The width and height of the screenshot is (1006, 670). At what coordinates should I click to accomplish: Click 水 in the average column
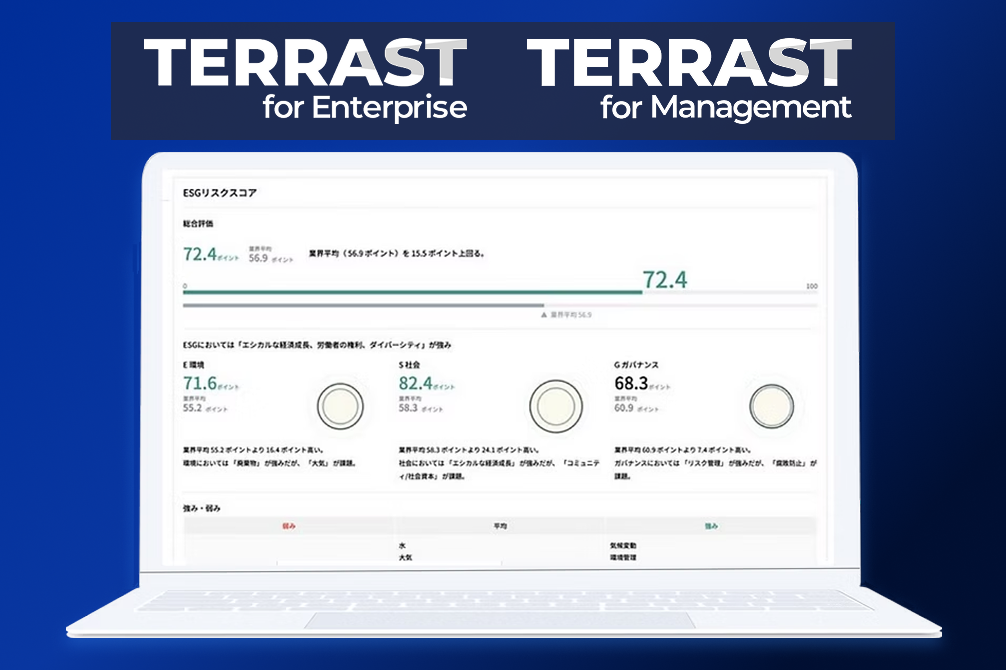click(402, 546)
